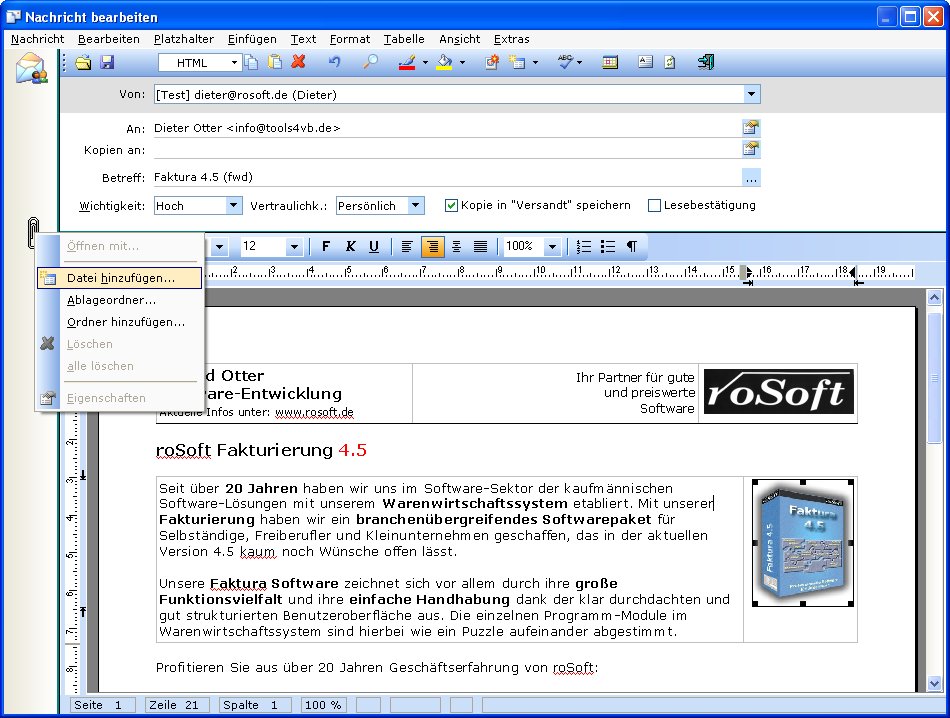Expand the Vertraulichkeit dropdown showing Persönlich

point(415,205)
